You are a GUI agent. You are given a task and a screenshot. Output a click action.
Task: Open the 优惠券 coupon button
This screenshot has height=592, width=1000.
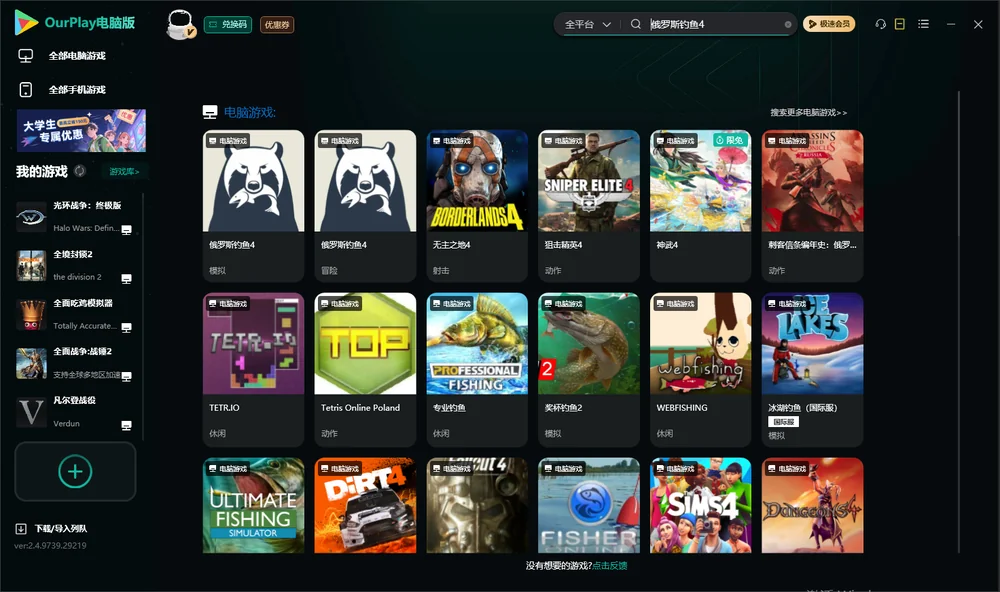point(277,25)
